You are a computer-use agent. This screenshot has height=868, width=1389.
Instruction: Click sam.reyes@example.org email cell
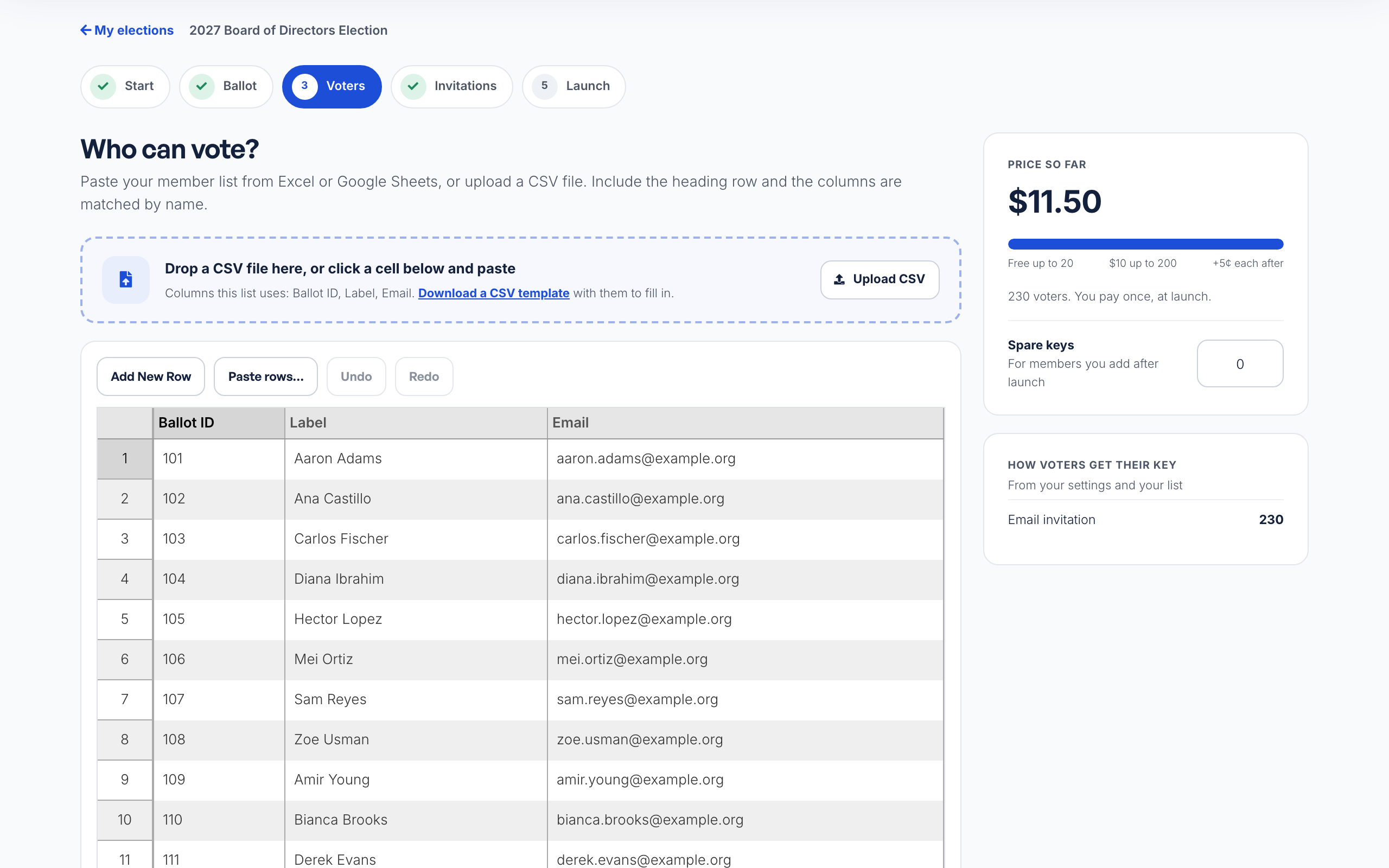[746, 699]
